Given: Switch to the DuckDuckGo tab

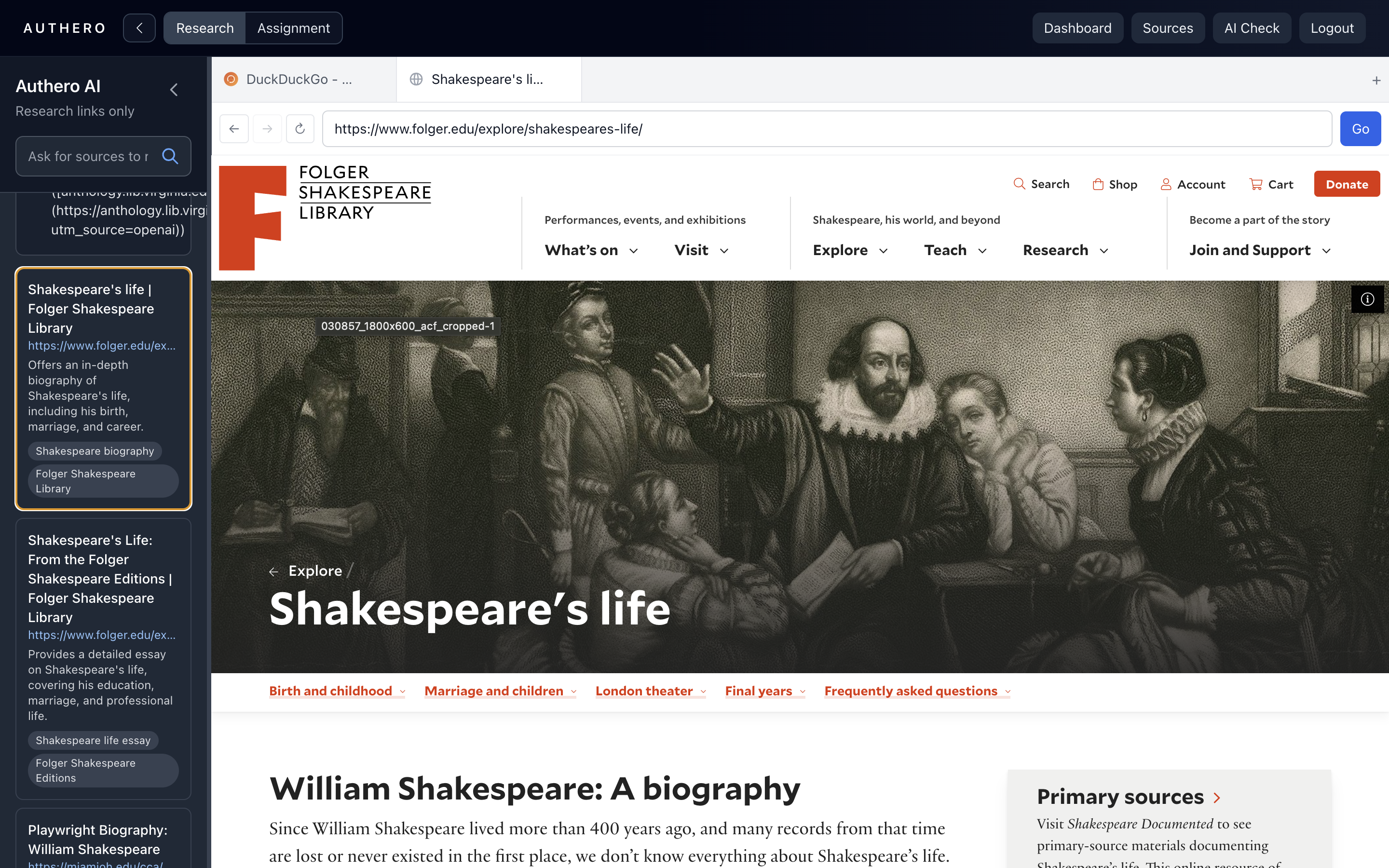Looking at the screenshot, I should tap(304, 79).
